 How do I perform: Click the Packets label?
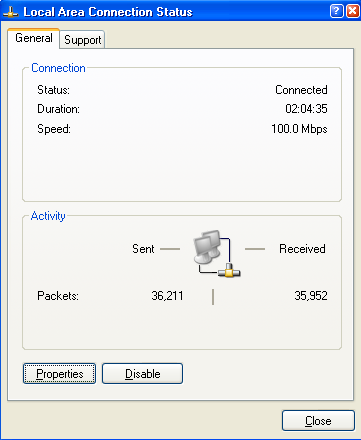(x=58, y=296)
